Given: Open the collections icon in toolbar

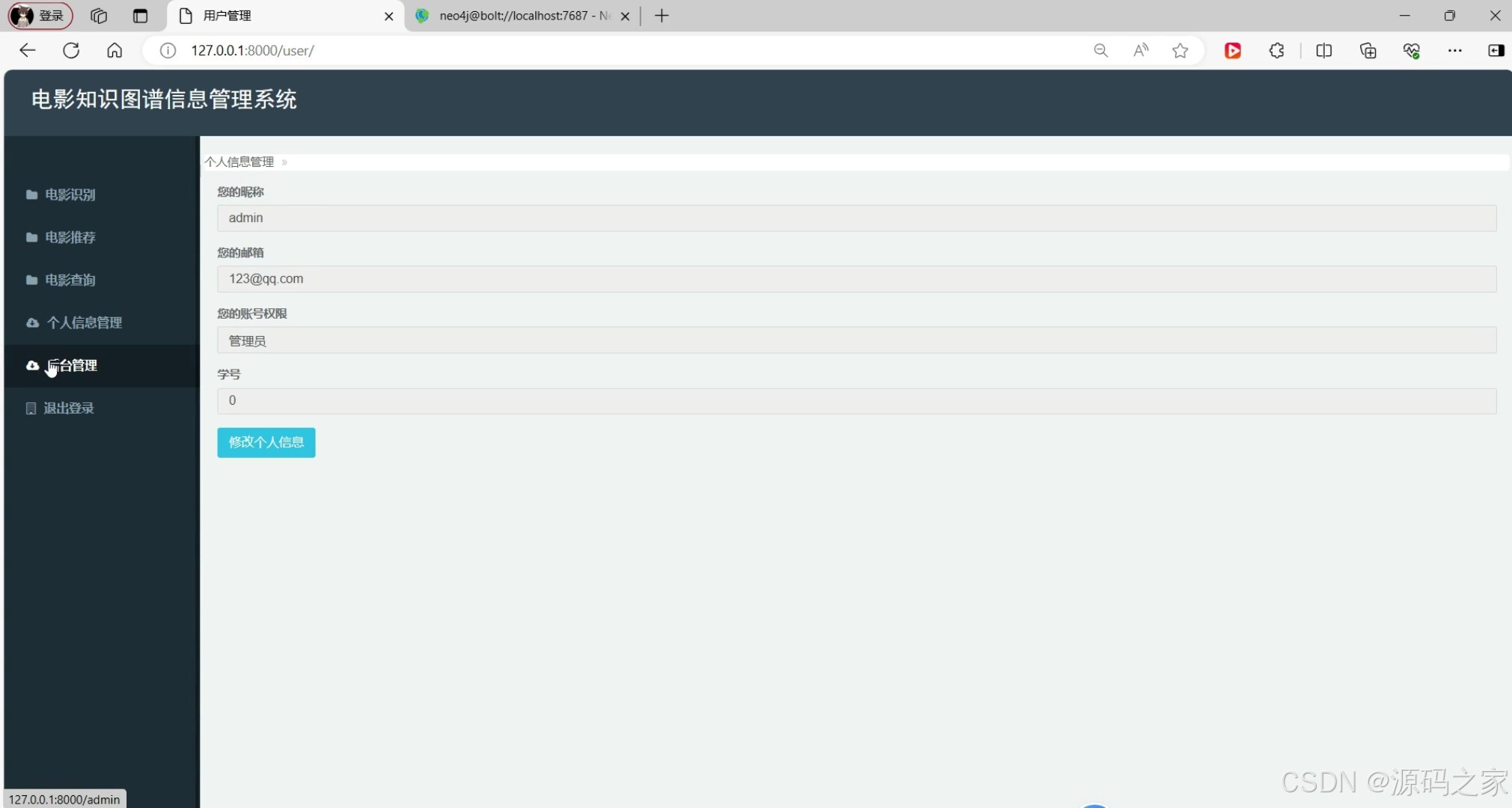Looking at the screenshot, I should pos(1368,50).
